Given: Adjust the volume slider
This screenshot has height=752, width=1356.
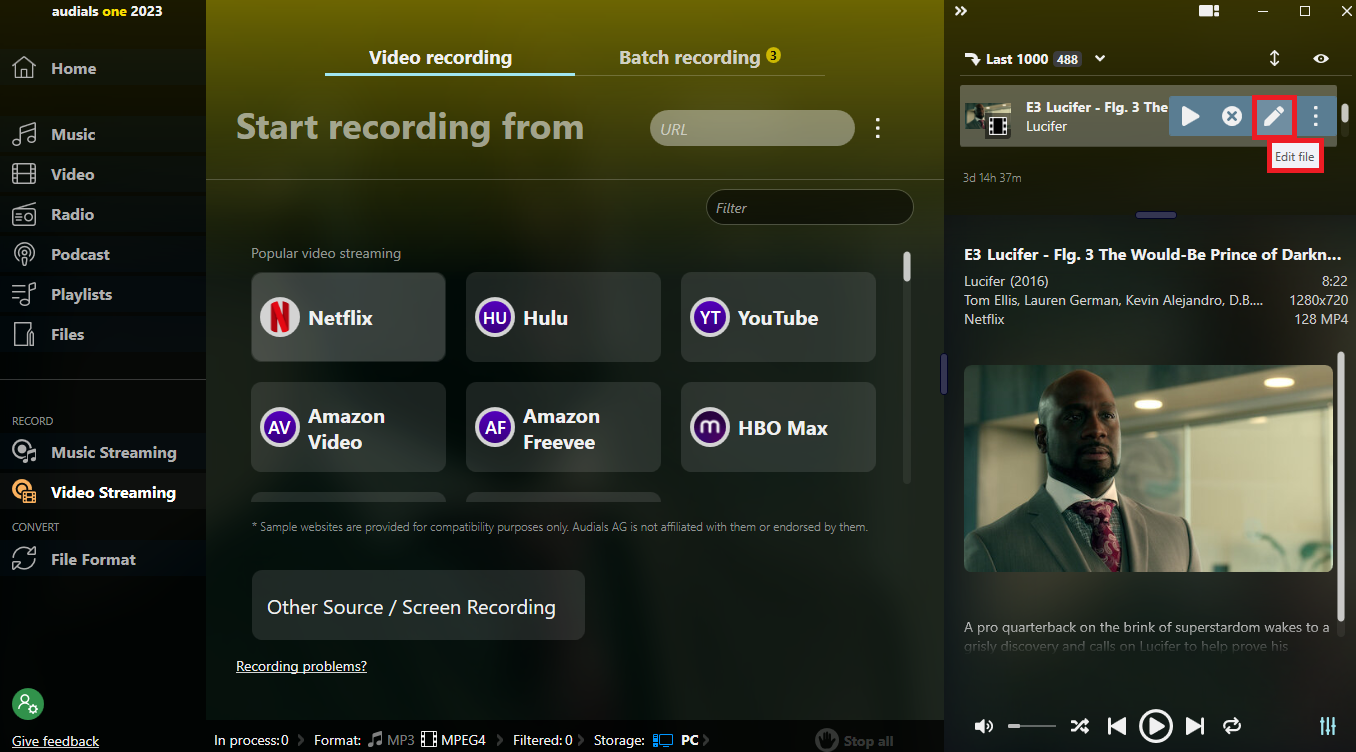Looking at the screenshot, I should pyautogui.click(x=1031, y=726).
